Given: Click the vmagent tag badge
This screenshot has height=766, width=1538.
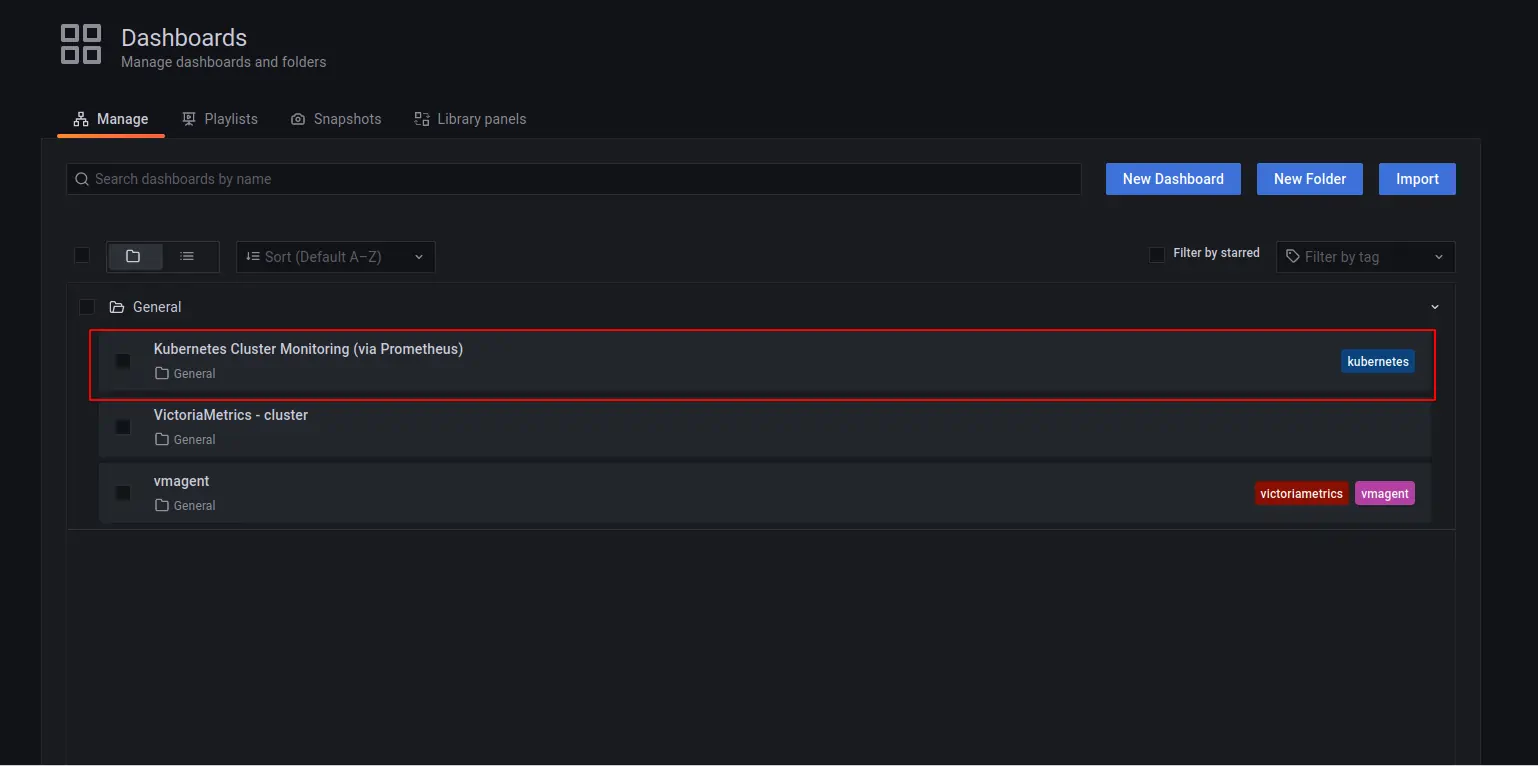Looking at the screenshot, I should [x=1384, y=493].
